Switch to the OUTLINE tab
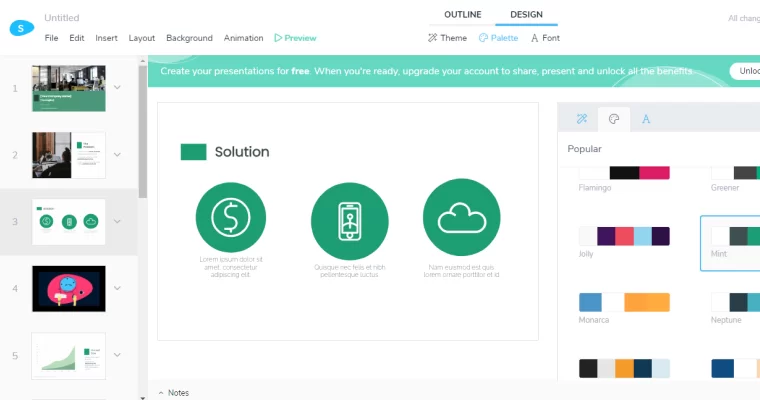The image size is (760, 400). (462, 15)
